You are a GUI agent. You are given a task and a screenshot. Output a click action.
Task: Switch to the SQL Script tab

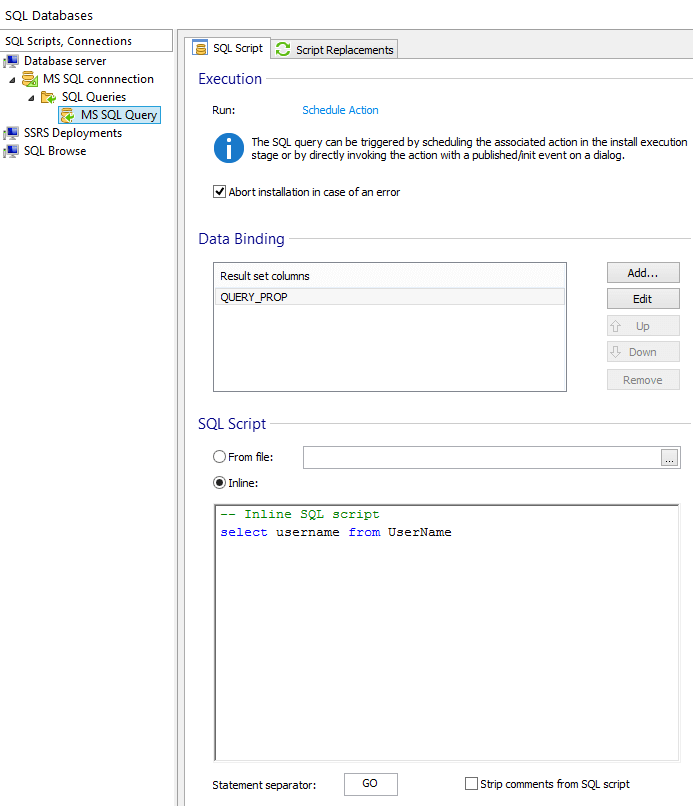[227, 48]
